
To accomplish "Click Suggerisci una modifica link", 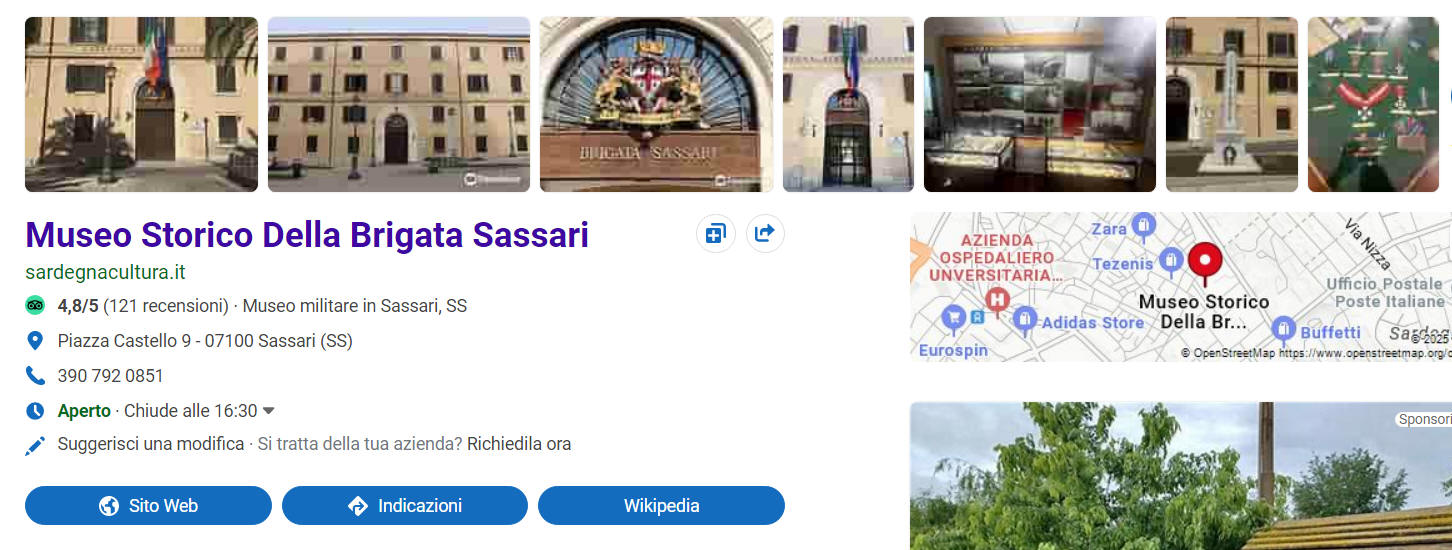I will tap(151, 444).
